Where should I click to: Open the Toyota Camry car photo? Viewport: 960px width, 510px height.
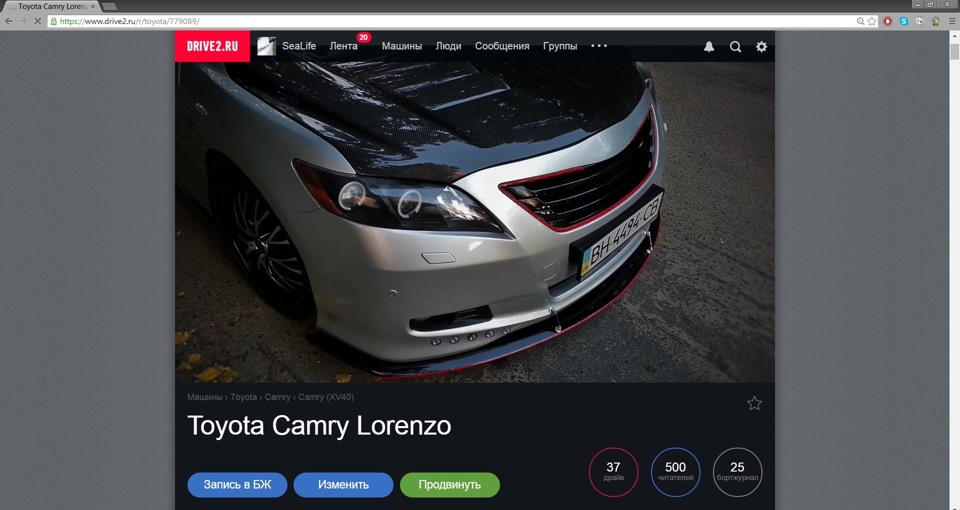(x=474, y=222)
